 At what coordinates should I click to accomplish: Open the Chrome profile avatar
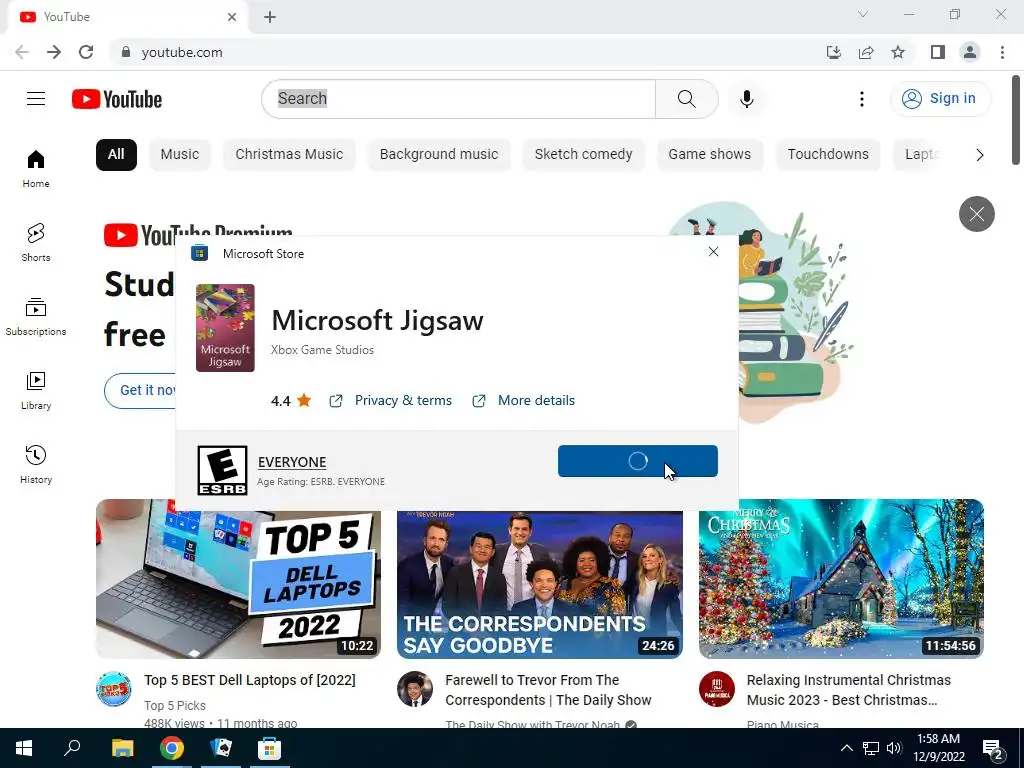pos(970,52)
